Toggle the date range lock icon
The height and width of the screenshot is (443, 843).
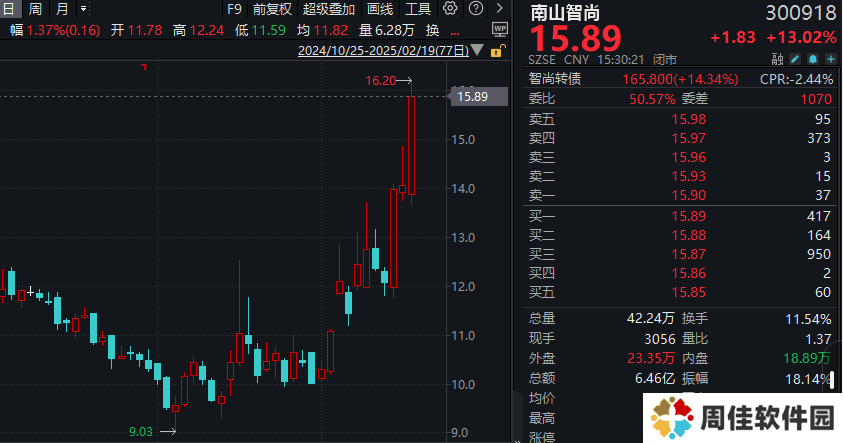tap(497, 51)
